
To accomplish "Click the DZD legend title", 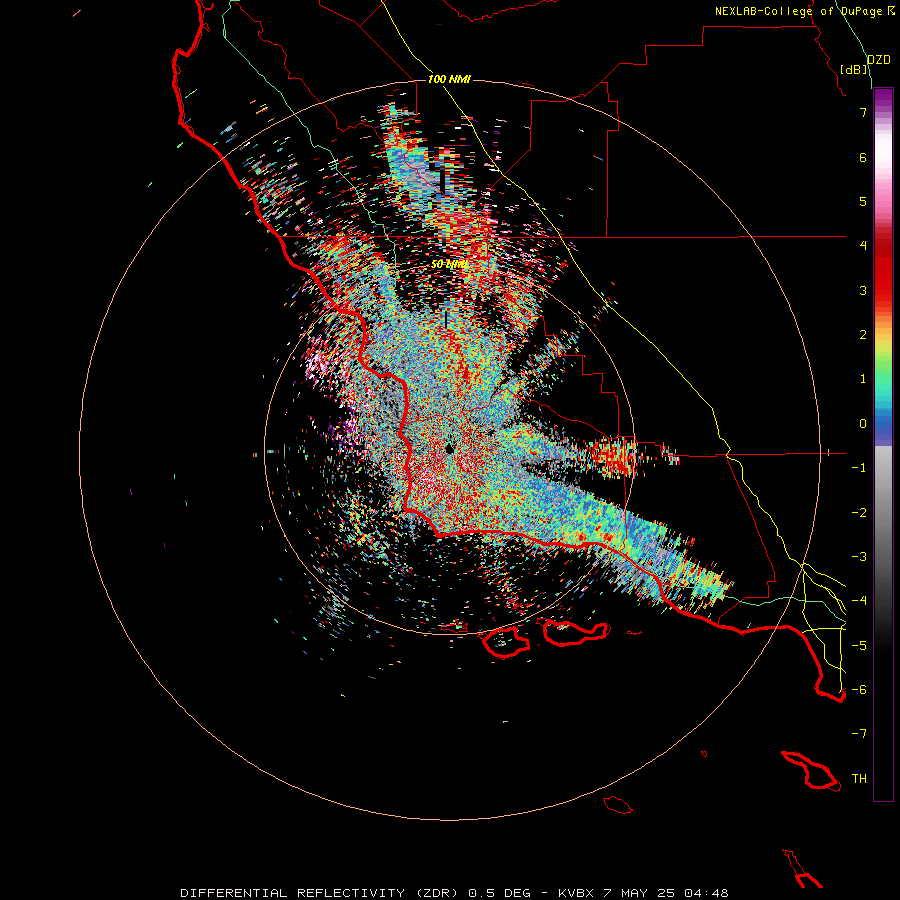I will [x=879, y=60].
